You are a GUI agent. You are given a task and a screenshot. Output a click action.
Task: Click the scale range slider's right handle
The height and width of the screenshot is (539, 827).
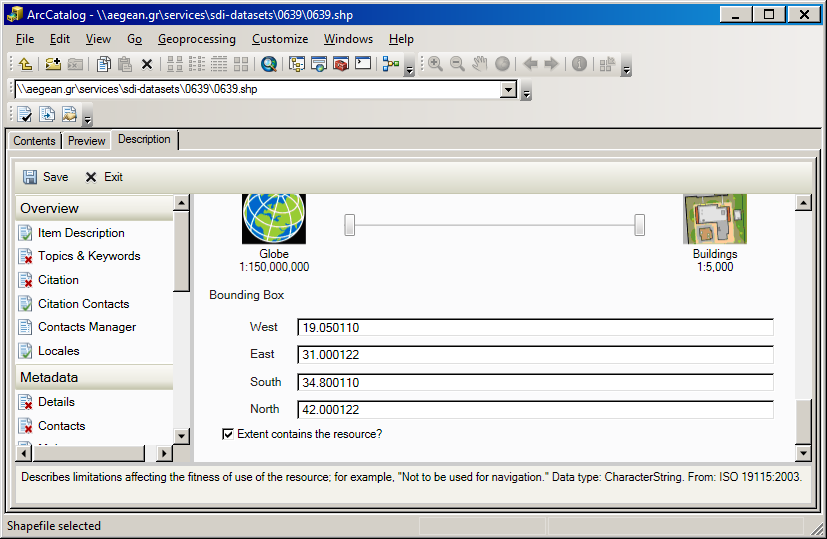(x=639, y=225)
